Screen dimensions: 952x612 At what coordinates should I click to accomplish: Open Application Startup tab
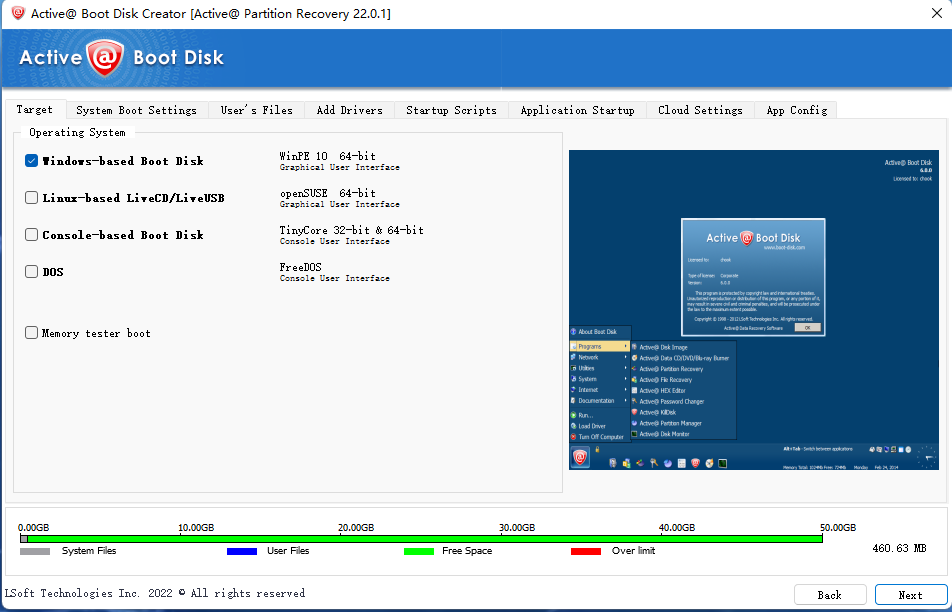click(577, 110)
